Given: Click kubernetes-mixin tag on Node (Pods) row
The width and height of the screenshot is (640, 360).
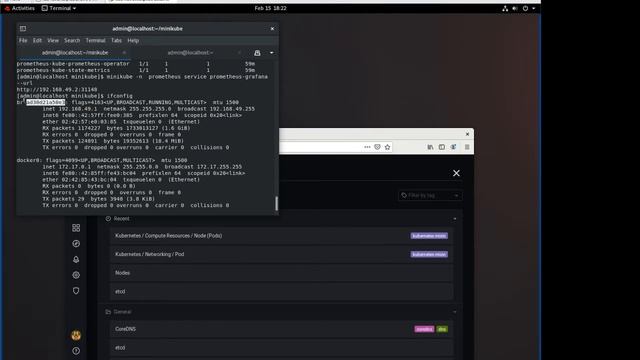Looking at the screenshot, I should (429, 236).
